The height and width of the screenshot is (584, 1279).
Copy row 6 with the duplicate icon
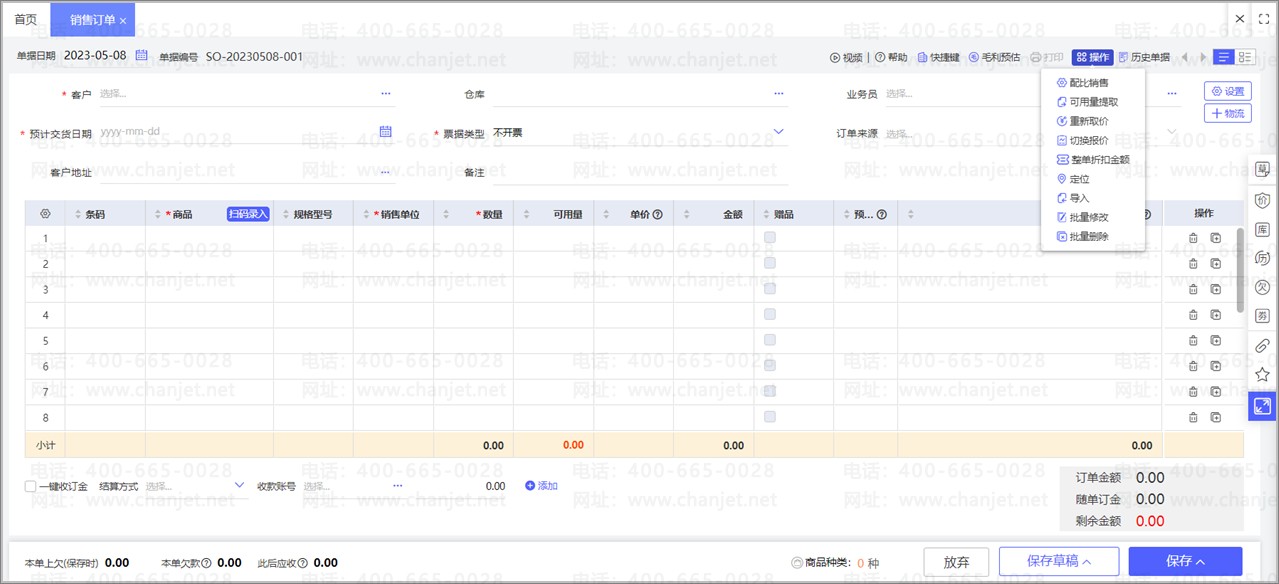(1216, 366)
